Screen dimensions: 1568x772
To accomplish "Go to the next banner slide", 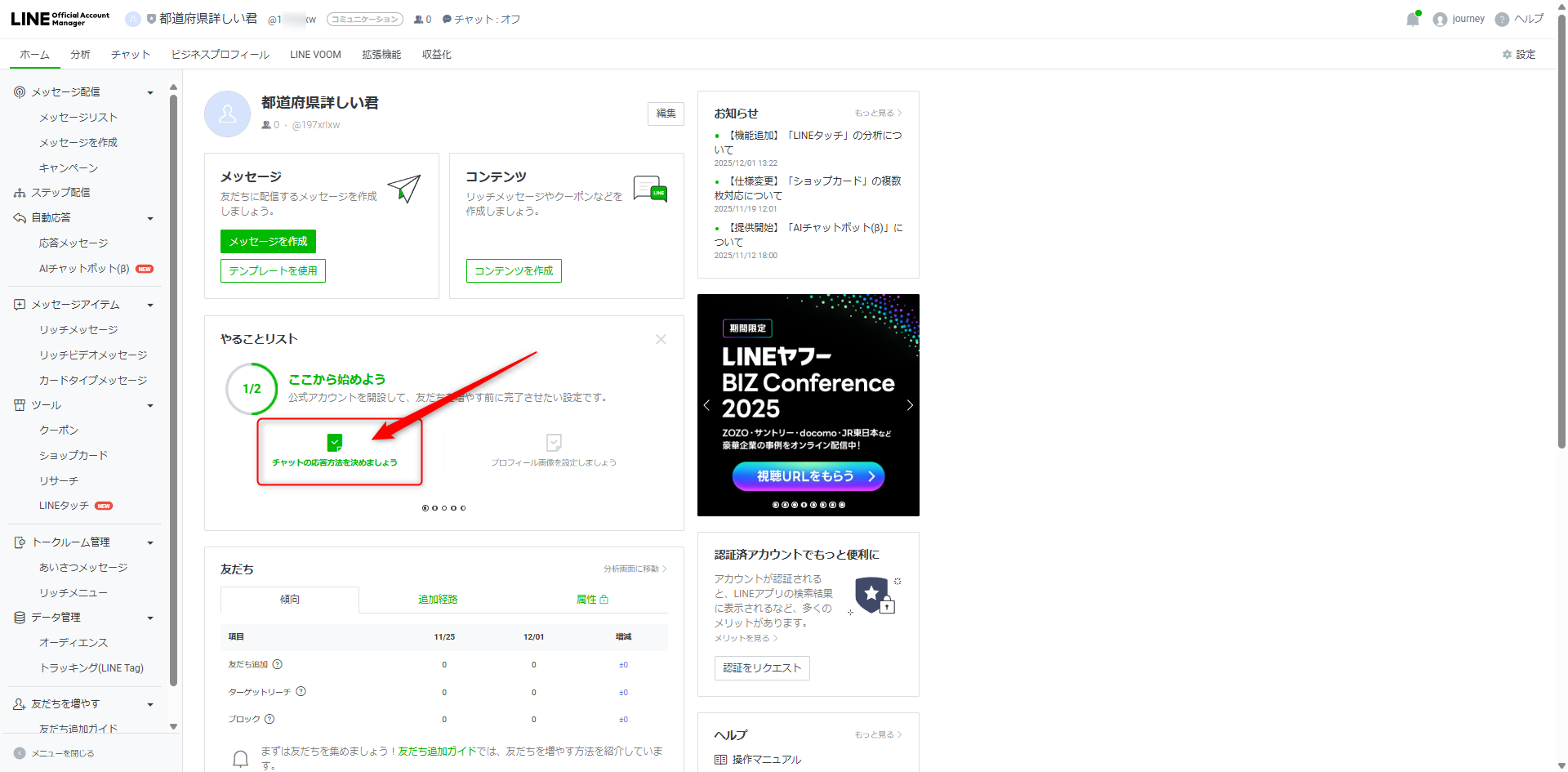I will 910,405.
